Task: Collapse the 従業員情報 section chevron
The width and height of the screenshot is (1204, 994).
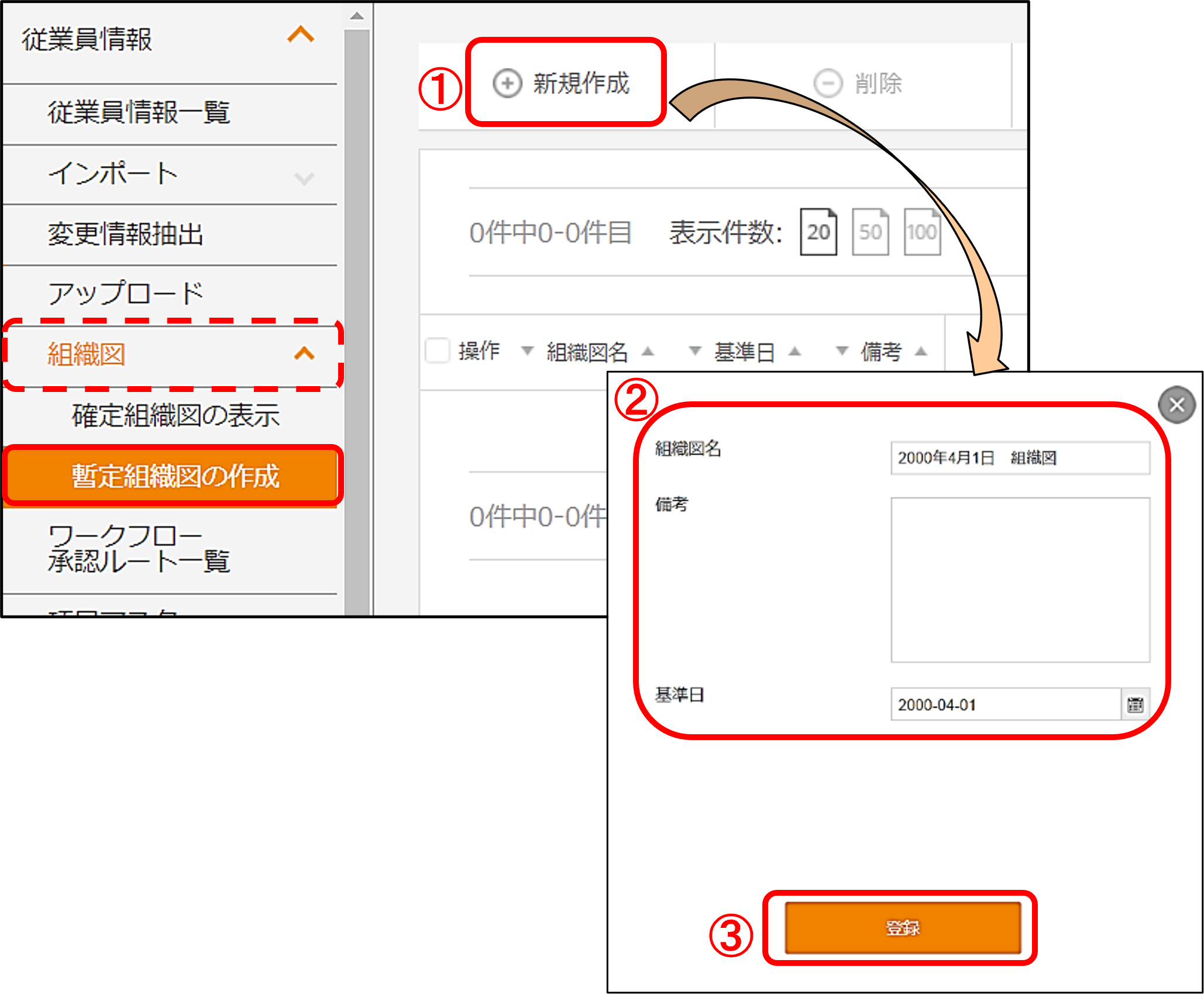Action: point(301,35)
